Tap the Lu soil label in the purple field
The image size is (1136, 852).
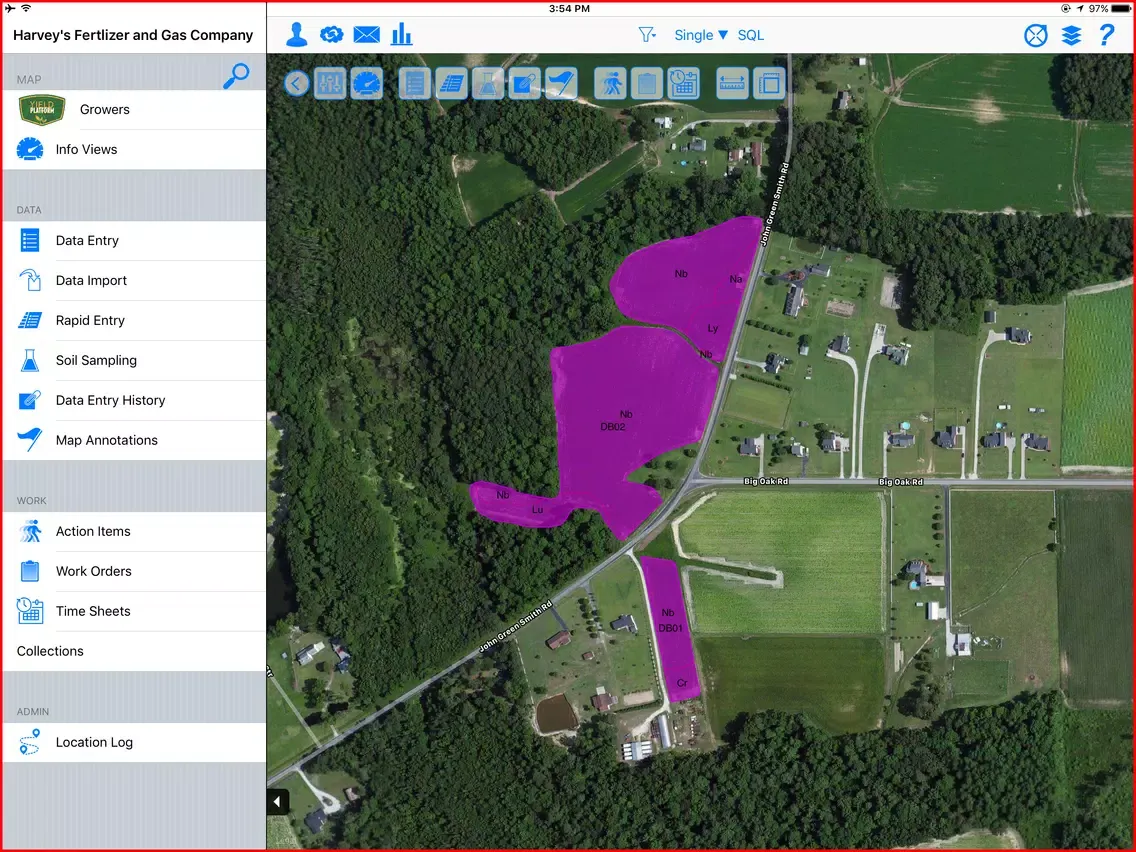[538, 510]
